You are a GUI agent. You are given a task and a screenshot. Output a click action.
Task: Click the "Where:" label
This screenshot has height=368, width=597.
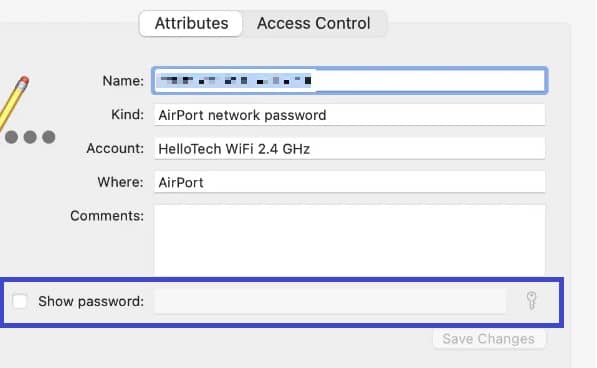point(120,182)
